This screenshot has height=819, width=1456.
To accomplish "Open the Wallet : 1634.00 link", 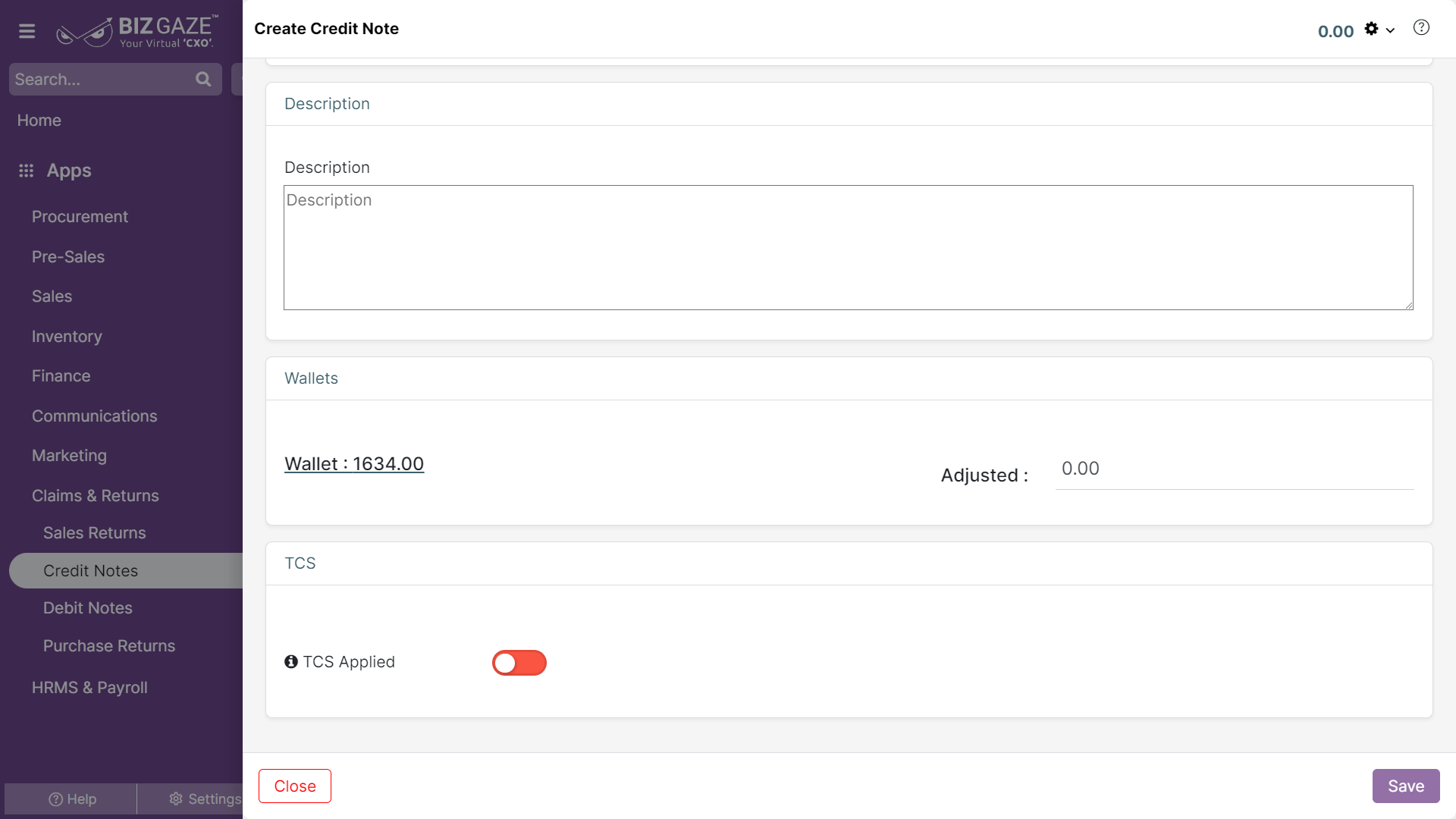I will tap(354, 464).
